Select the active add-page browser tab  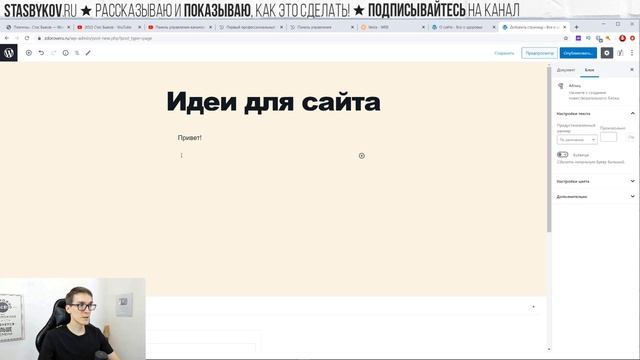[534, 27]
